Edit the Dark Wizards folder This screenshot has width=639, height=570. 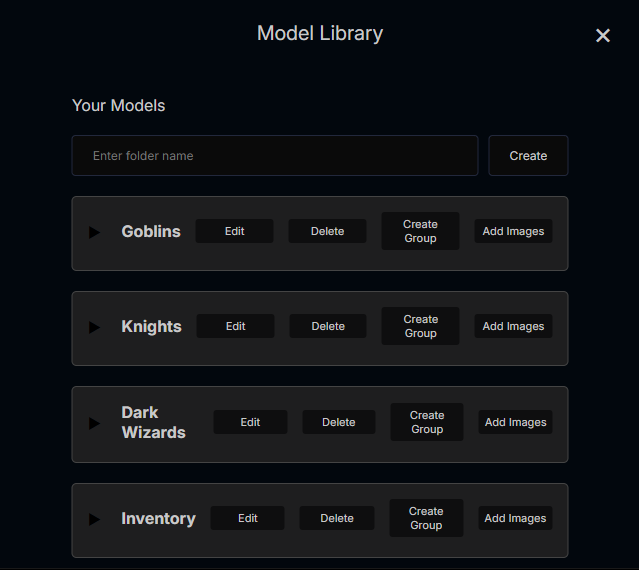(250, 422)
